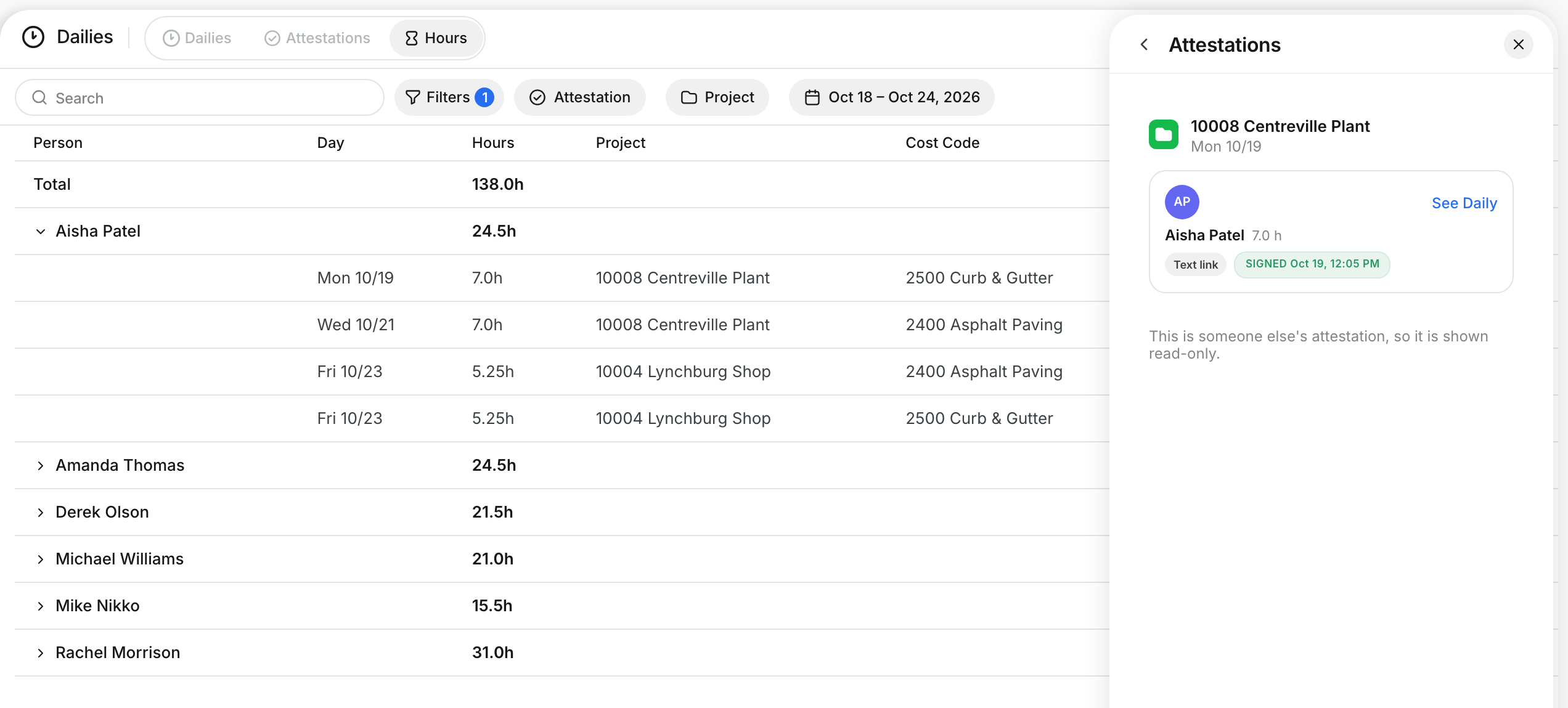Click the AP avatar circle
The image size is (1568, 708).
point(1182,201)
